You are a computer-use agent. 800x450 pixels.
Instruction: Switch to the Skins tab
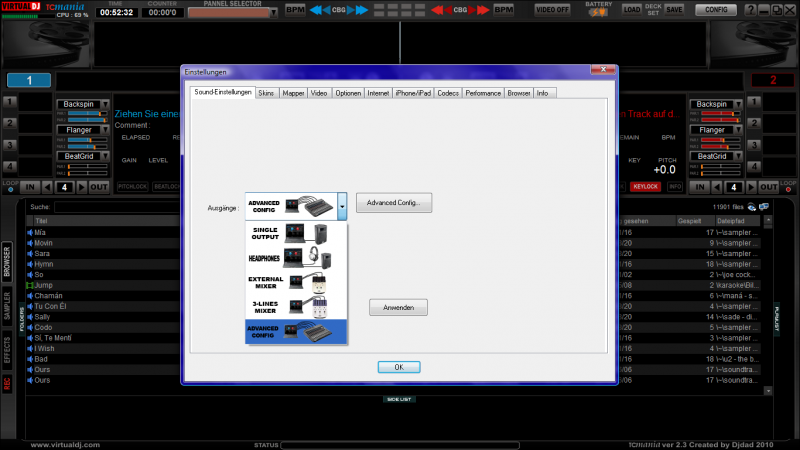266,93
